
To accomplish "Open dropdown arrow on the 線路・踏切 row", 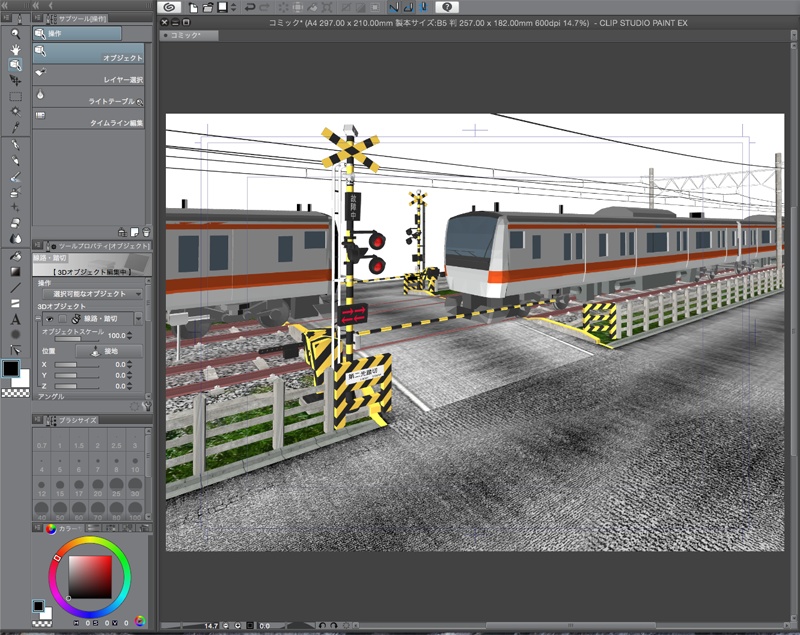I will point(139,318).
